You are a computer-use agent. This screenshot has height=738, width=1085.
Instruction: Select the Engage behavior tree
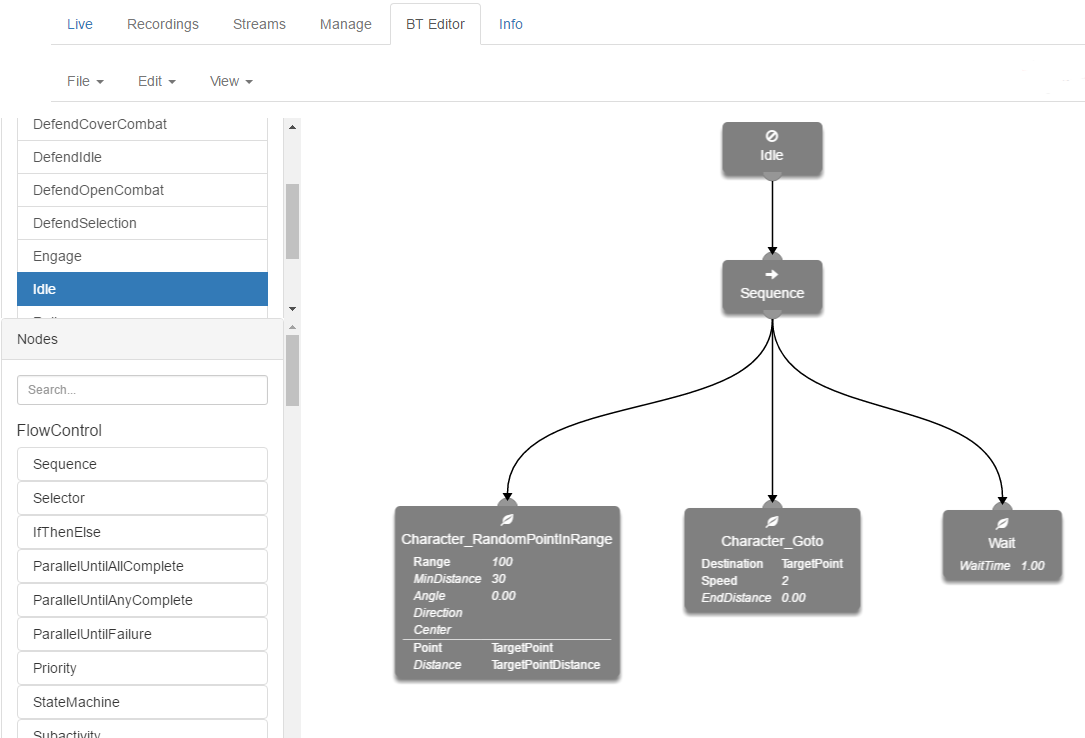[142, 256]
